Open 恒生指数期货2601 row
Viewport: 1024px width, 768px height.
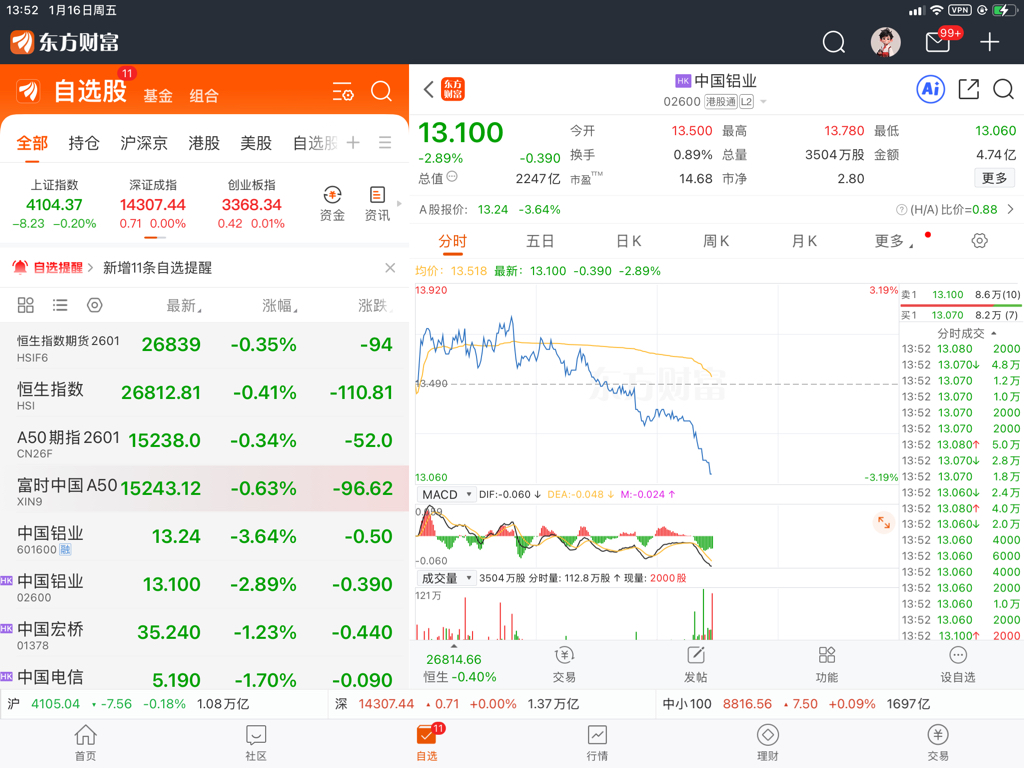pos(204,346)
